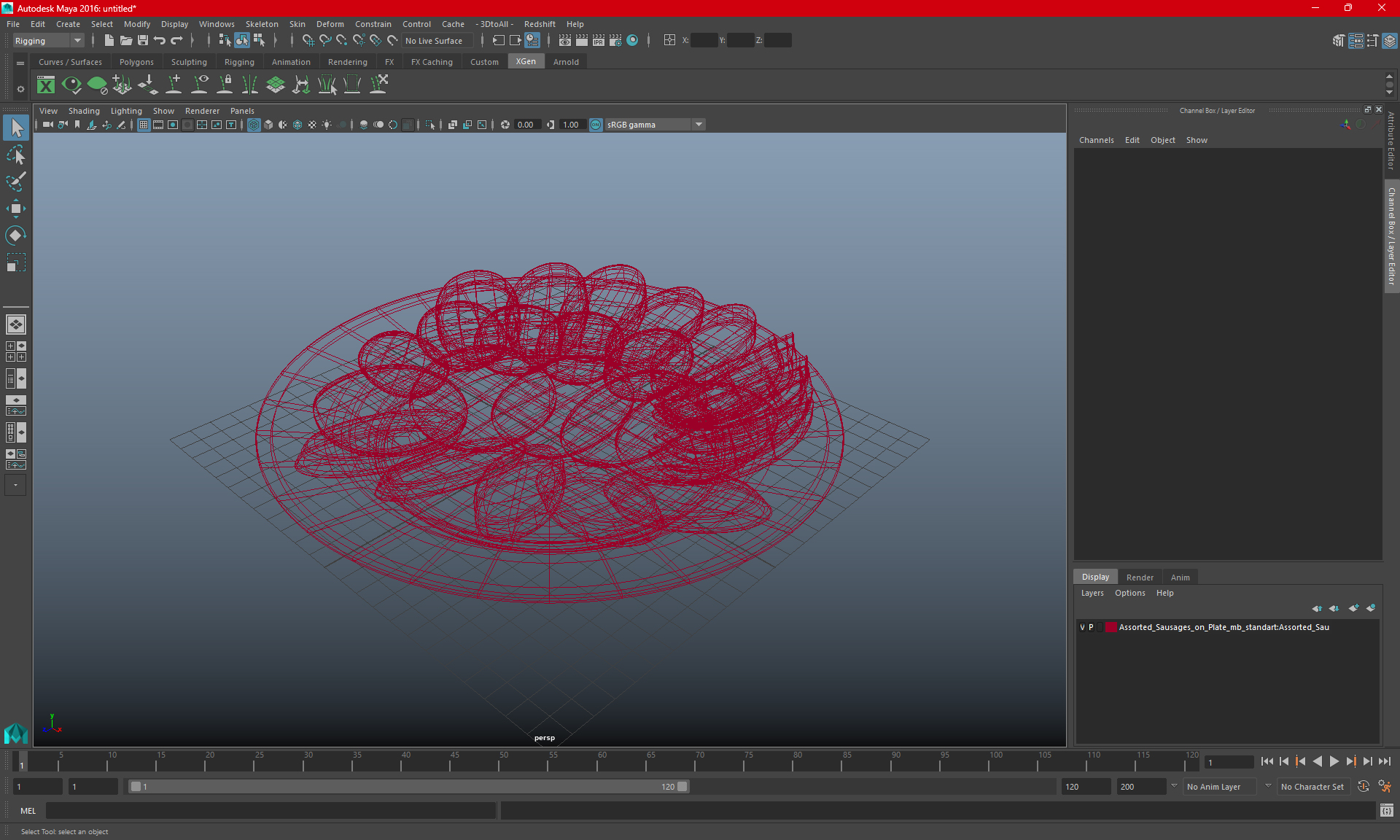Open viewport Shading menu
The width and height of the screenshot is (1400, 840).
pos(84,111)
